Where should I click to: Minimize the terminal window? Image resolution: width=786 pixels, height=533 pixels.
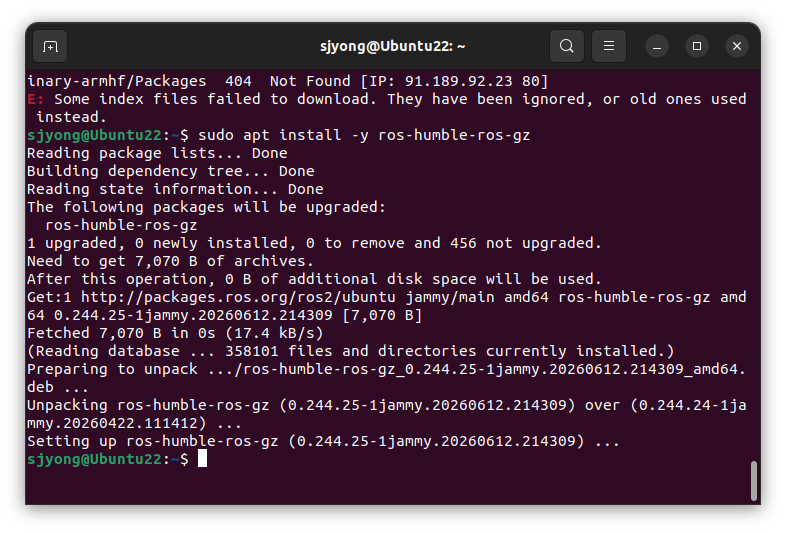click(x=657, y=47)
